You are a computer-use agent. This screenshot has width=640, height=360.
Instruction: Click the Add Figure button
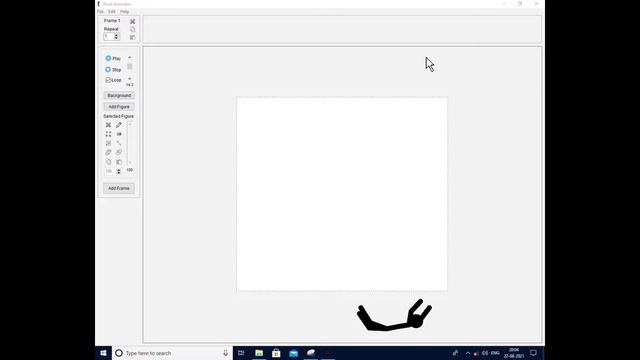pos(119,107)
